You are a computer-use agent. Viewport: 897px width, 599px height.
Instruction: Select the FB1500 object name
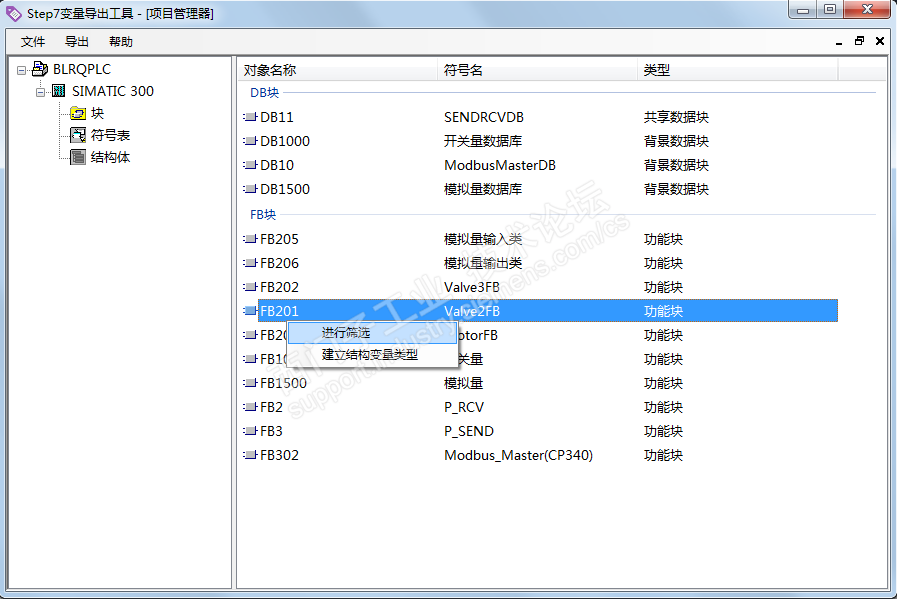[x=283, y=383]
